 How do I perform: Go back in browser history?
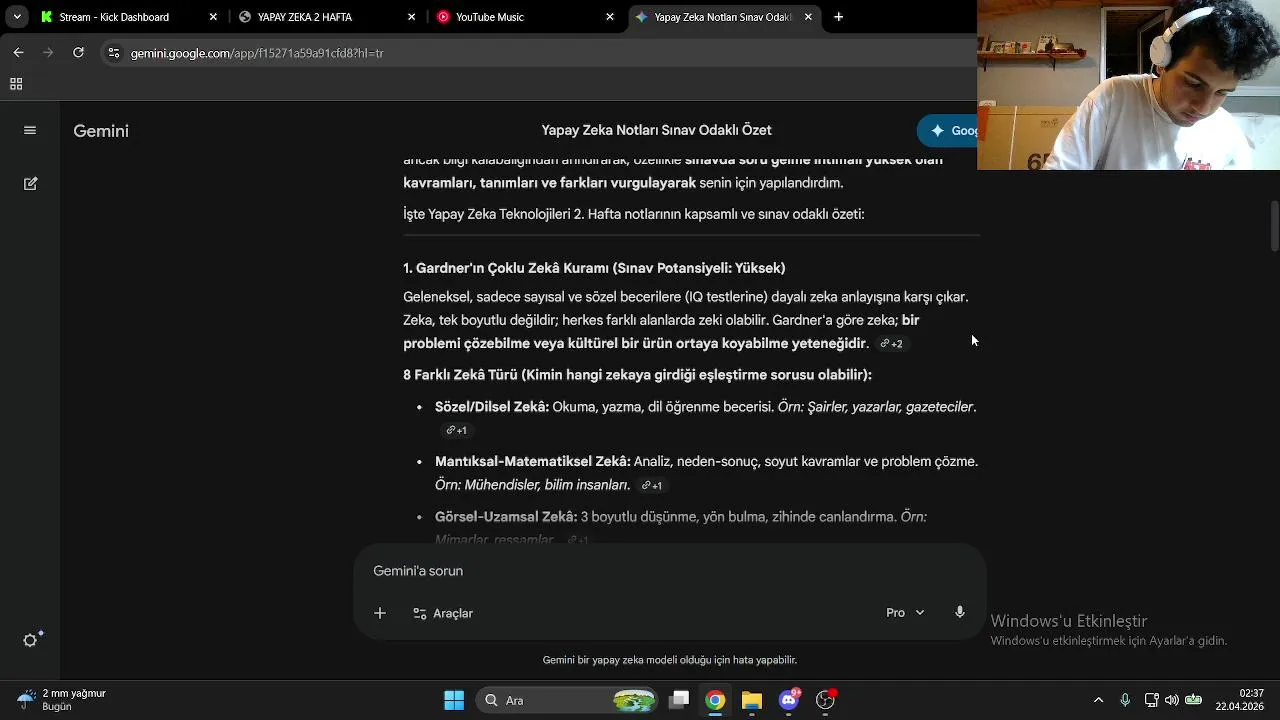coord(18,53)
